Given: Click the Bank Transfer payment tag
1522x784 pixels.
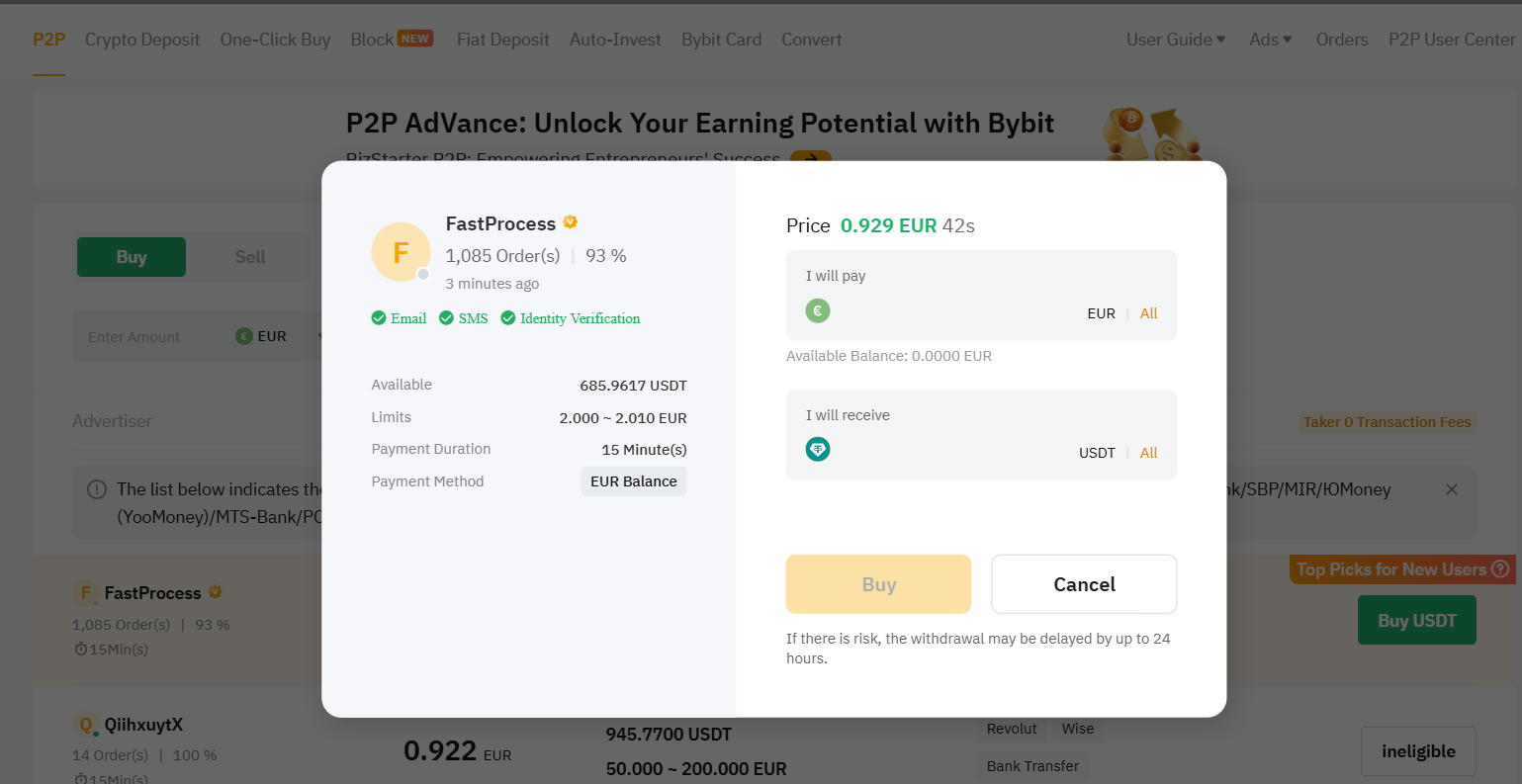Looking at the screenshot, I should point(1032,766).
